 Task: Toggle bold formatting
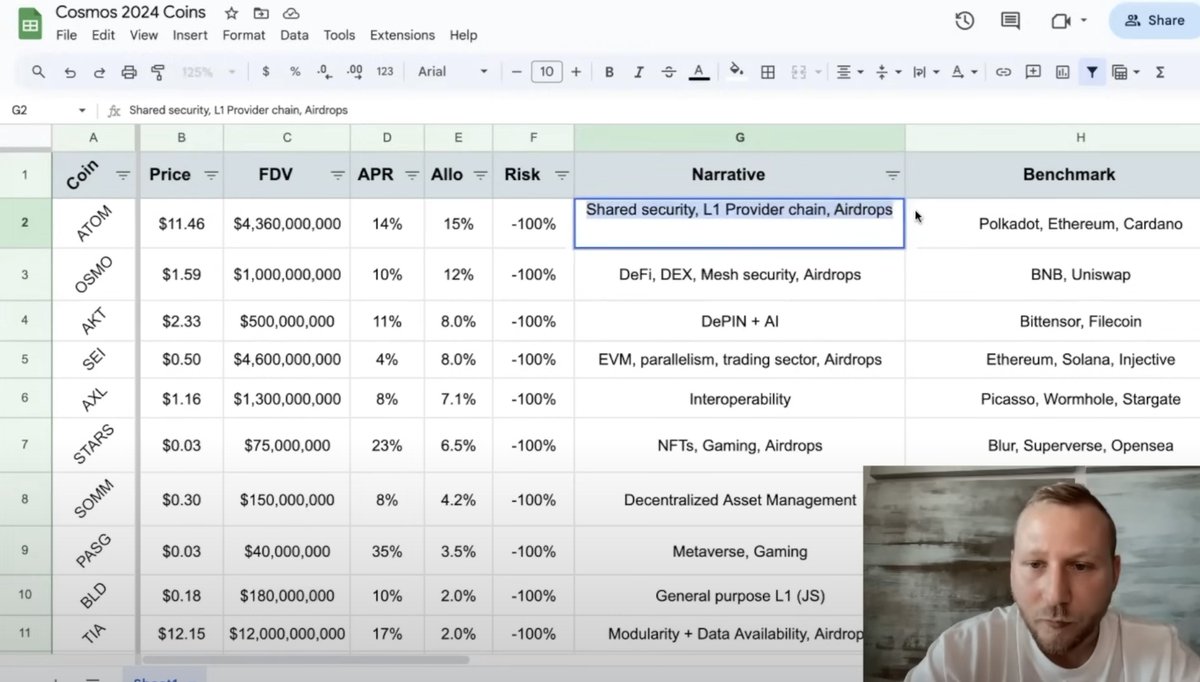[609, 72]
